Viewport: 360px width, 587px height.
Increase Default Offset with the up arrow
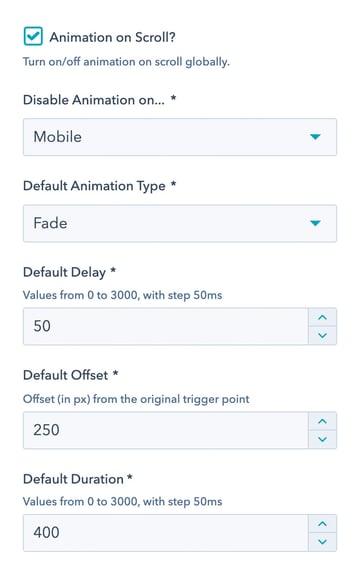322,421
